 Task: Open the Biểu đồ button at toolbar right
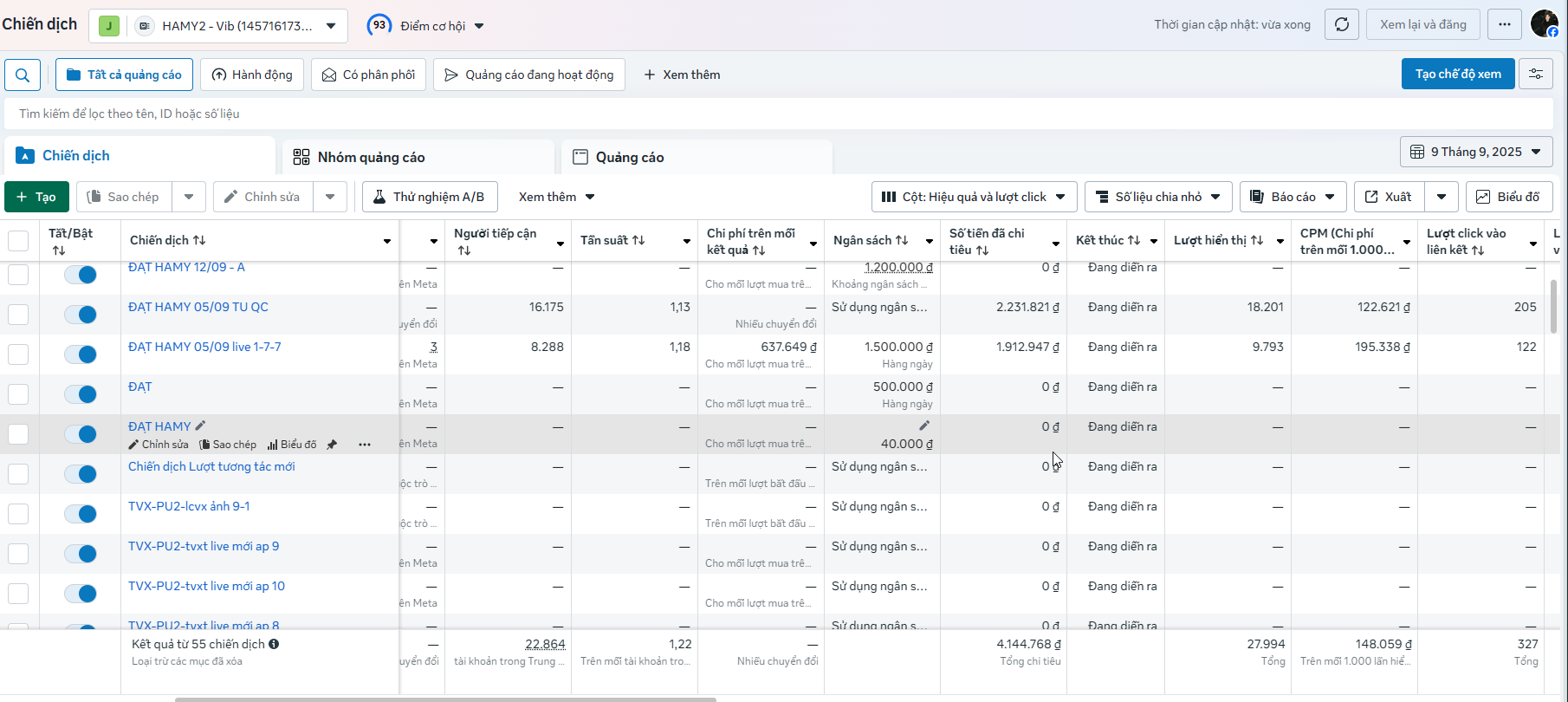click(x=1509, y=197)
